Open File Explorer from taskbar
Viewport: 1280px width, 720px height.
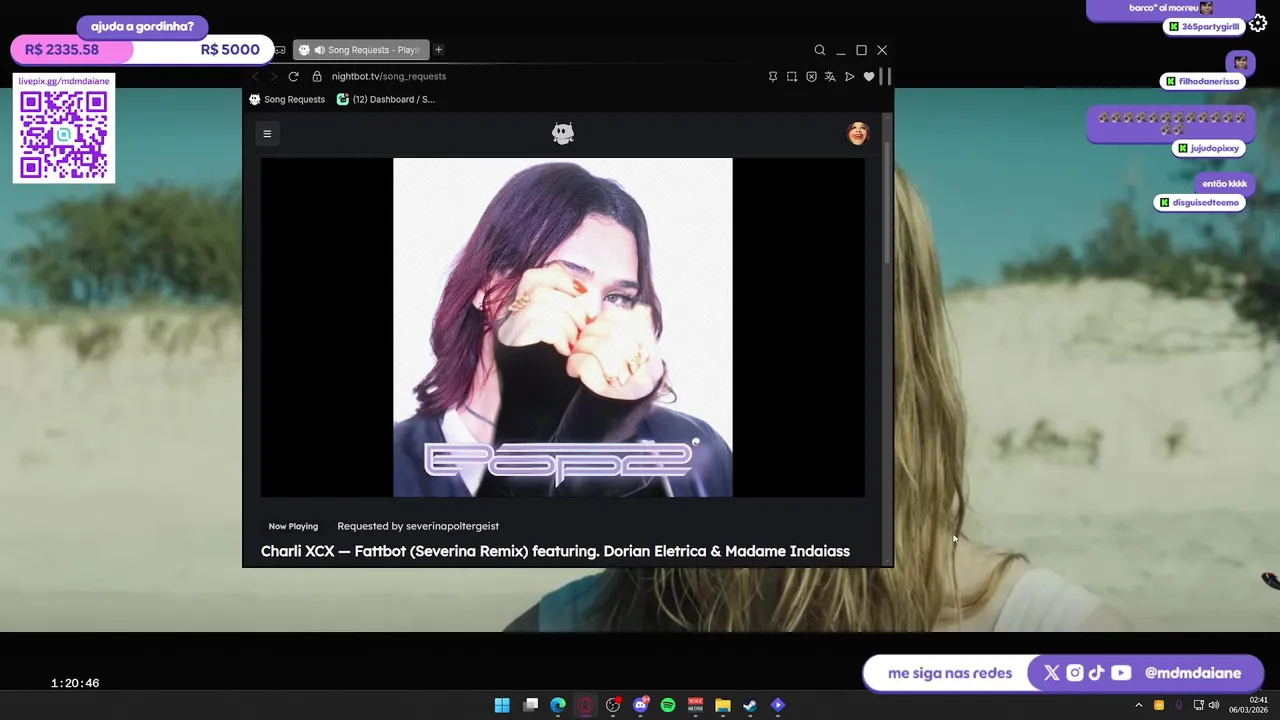pos(723,705)
